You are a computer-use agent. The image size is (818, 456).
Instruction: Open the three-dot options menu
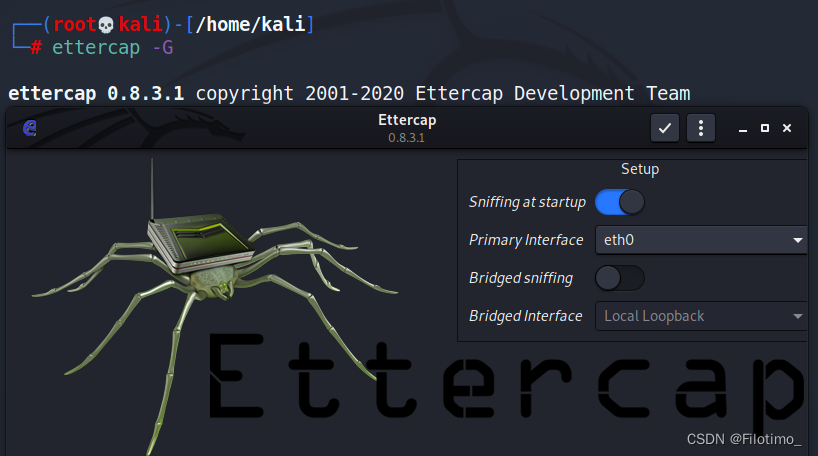tap(701, 128)
